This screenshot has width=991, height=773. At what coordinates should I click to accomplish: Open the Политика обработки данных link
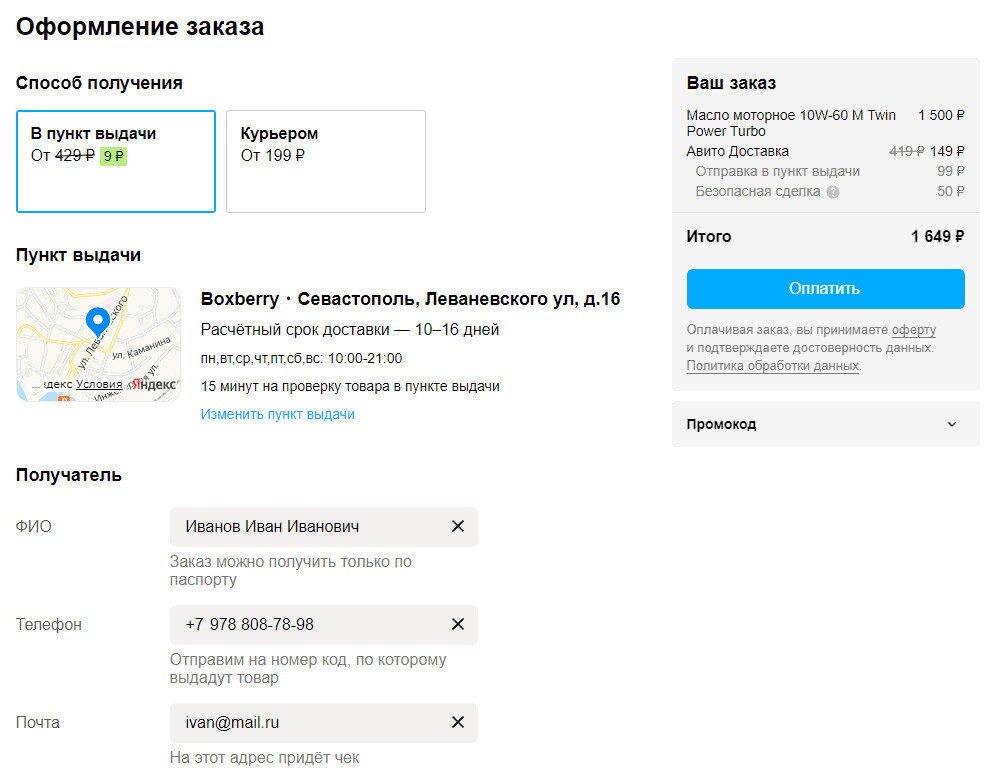point(773,365)
